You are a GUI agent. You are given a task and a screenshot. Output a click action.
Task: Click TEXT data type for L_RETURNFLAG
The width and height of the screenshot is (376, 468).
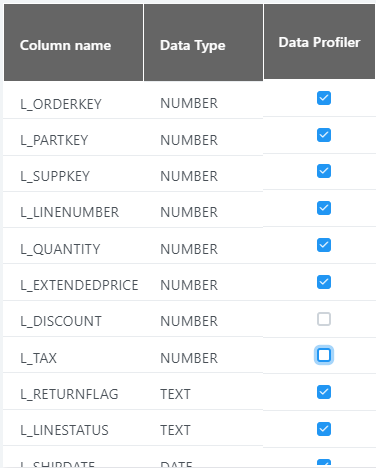click(x=175, y=394)
